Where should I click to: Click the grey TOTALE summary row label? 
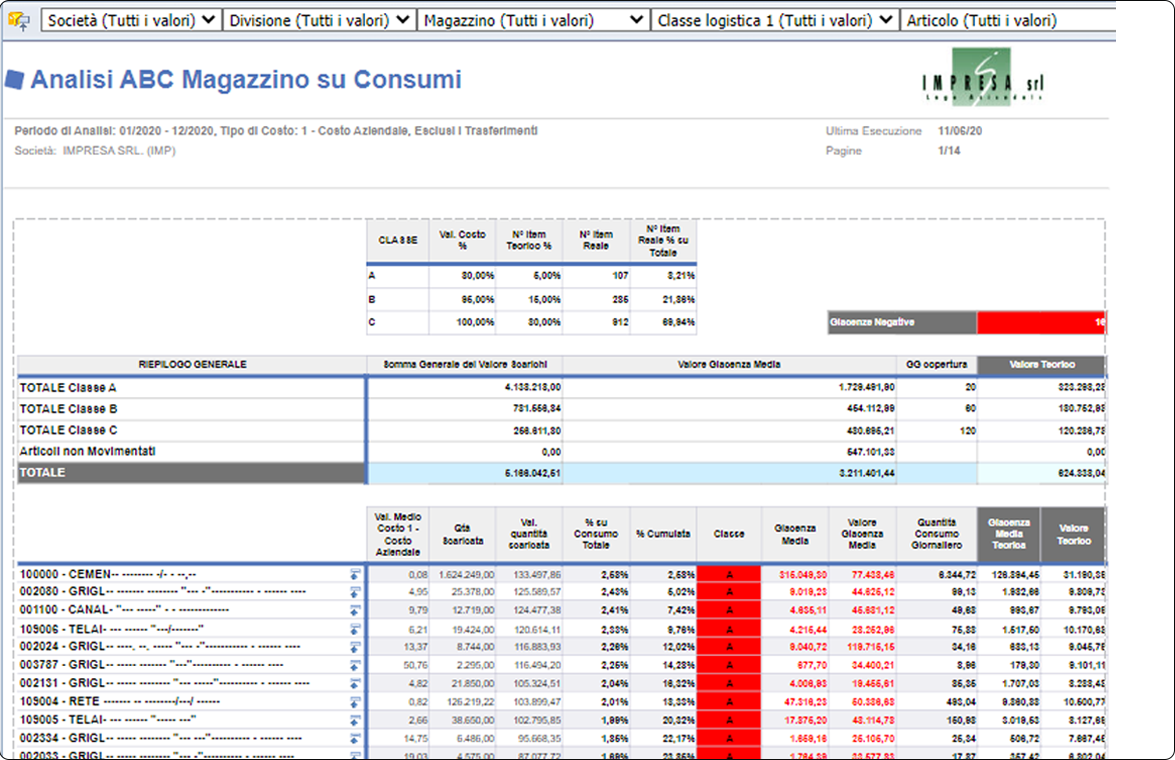192,473
